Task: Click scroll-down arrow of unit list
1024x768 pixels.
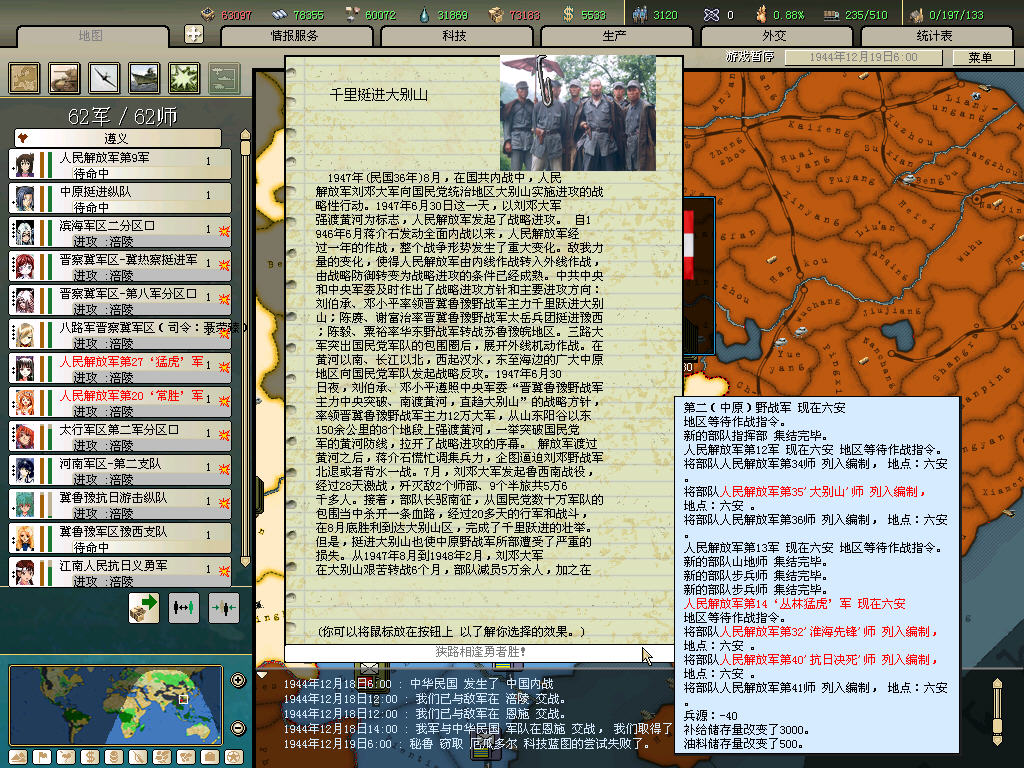Action: pyautogui.click(x=246, y=561)
